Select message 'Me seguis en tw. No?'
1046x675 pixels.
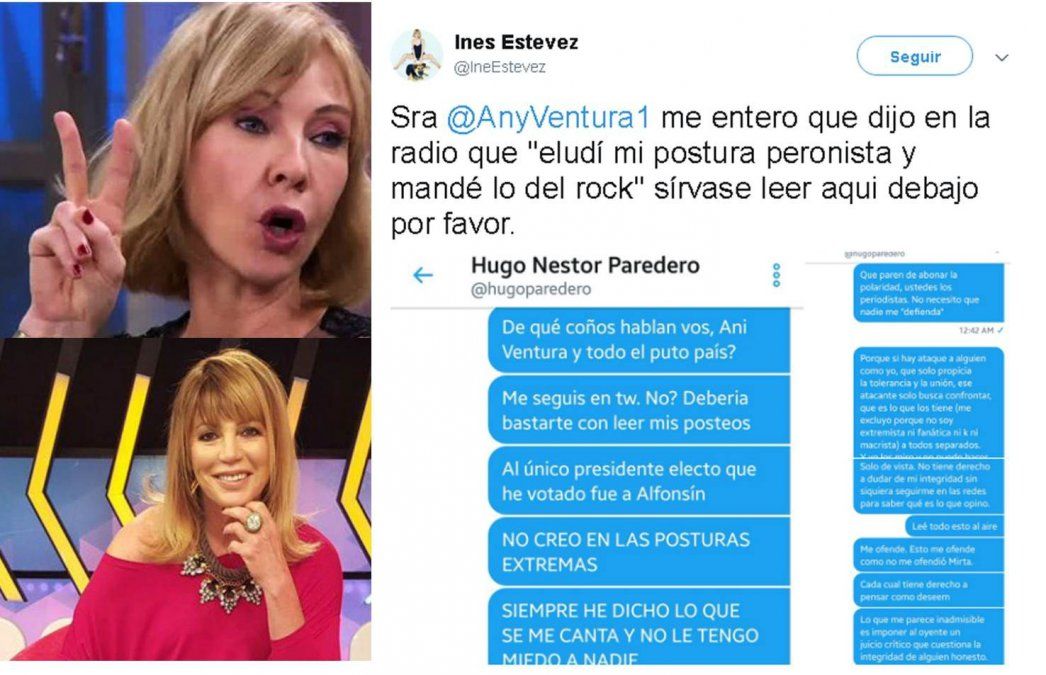point(639,410)
